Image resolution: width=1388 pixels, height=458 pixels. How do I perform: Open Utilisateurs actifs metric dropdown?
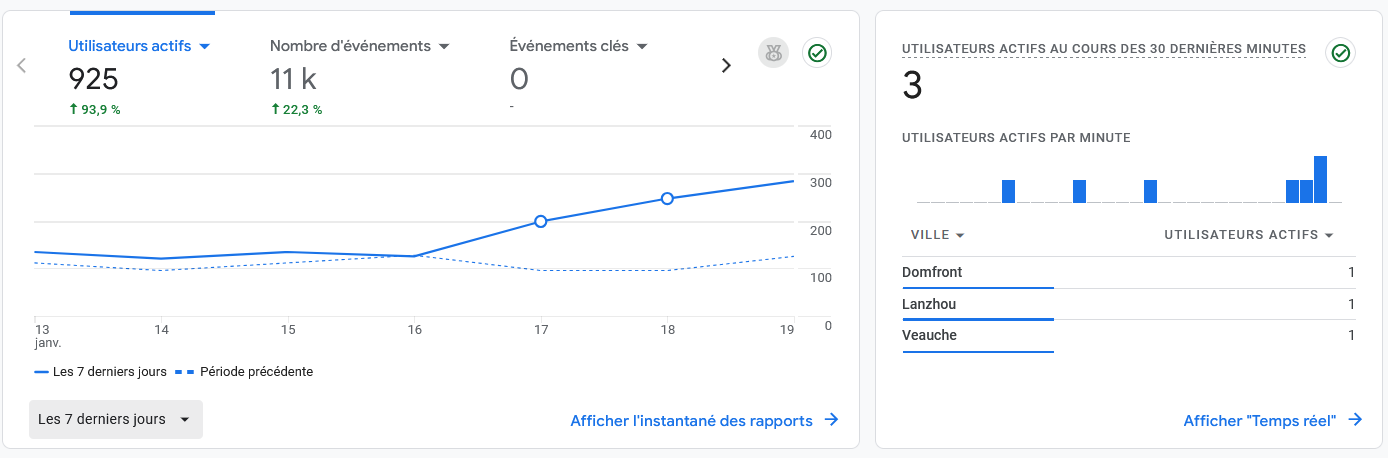click(204, 47)
